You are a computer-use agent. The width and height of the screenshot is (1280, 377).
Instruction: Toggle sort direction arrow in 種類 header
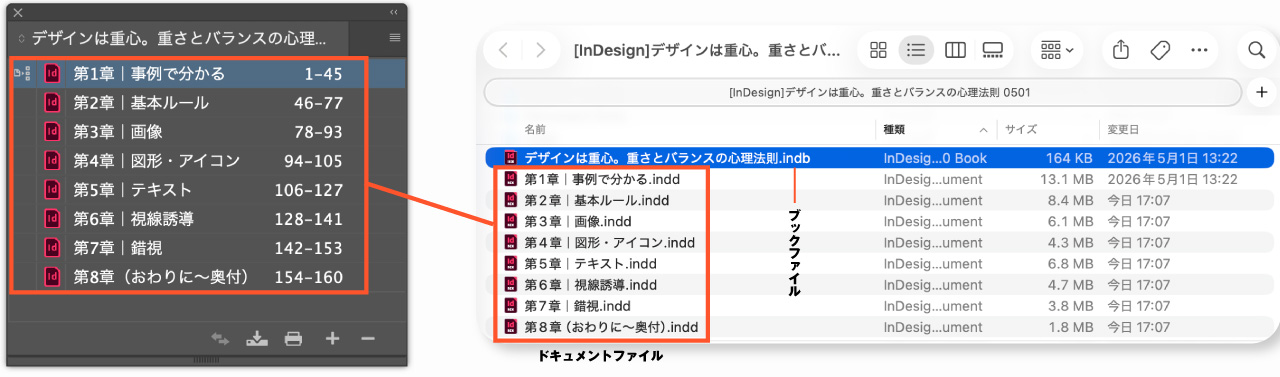(x=984, y=130)
